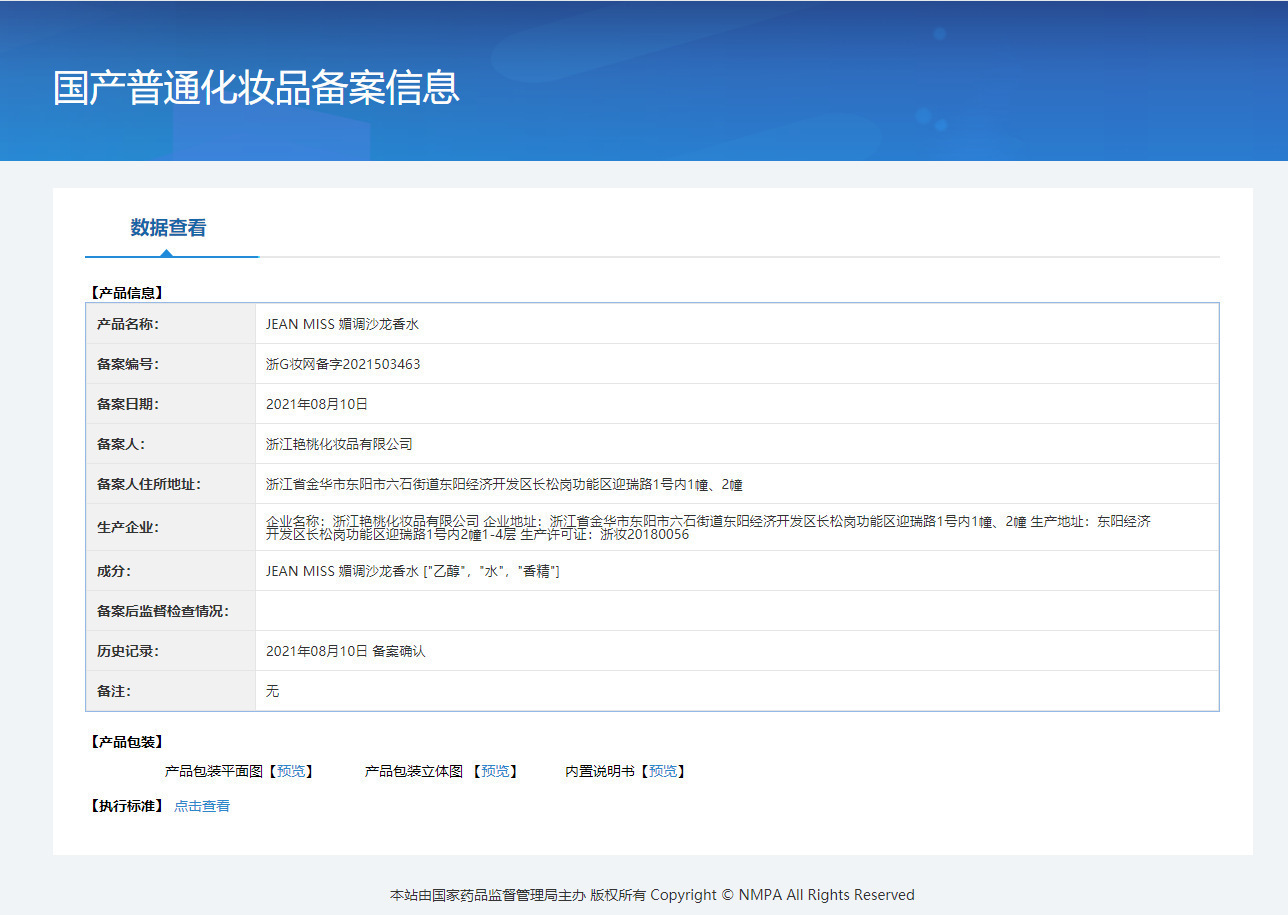Open 产品包装平面图 预览 link
The image size is (1288, 915).
tap(291, 772)
